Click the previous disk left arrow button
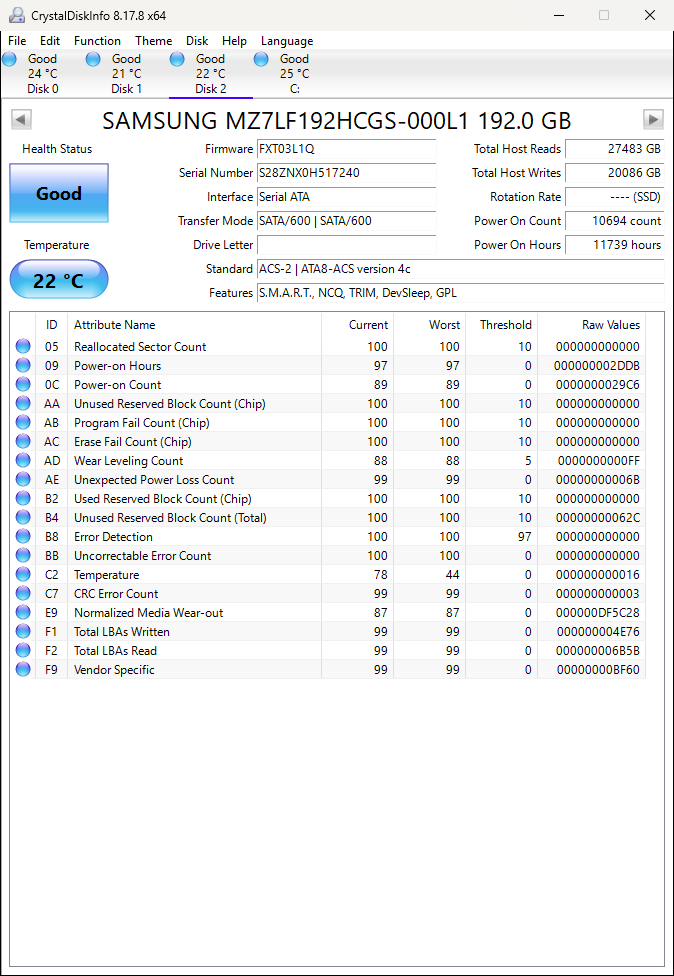This screenshot has height=976, width=674. click(21, 120)
